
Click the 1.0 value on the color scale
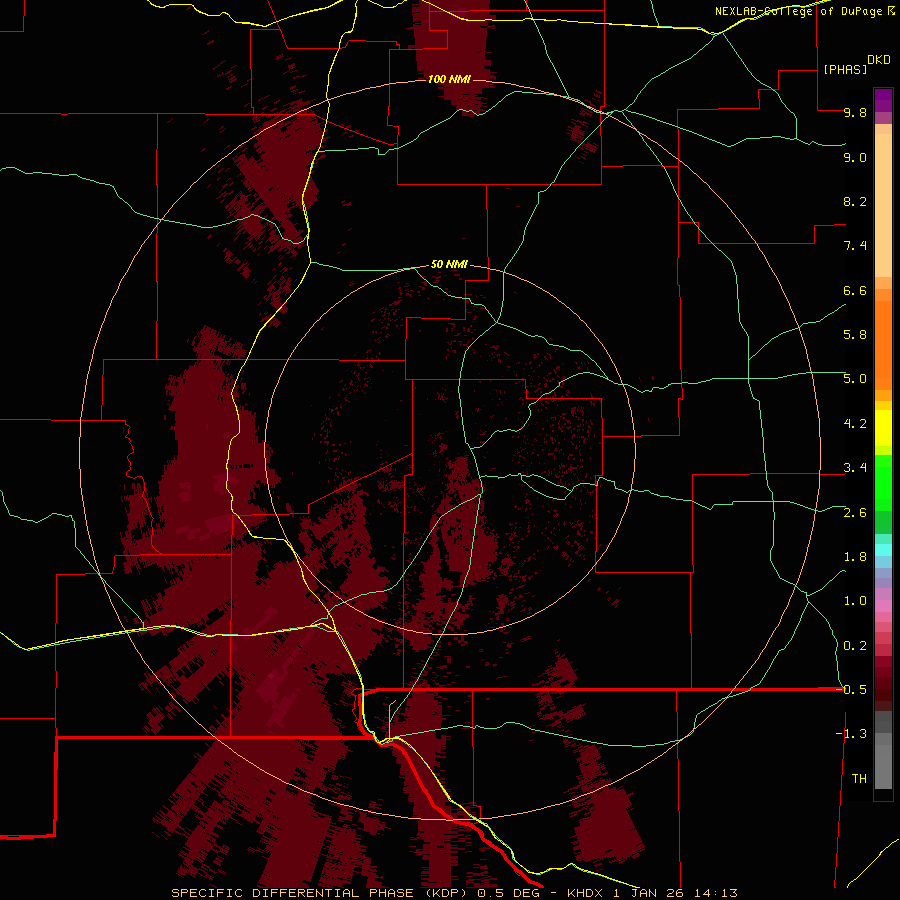[855, 601]
